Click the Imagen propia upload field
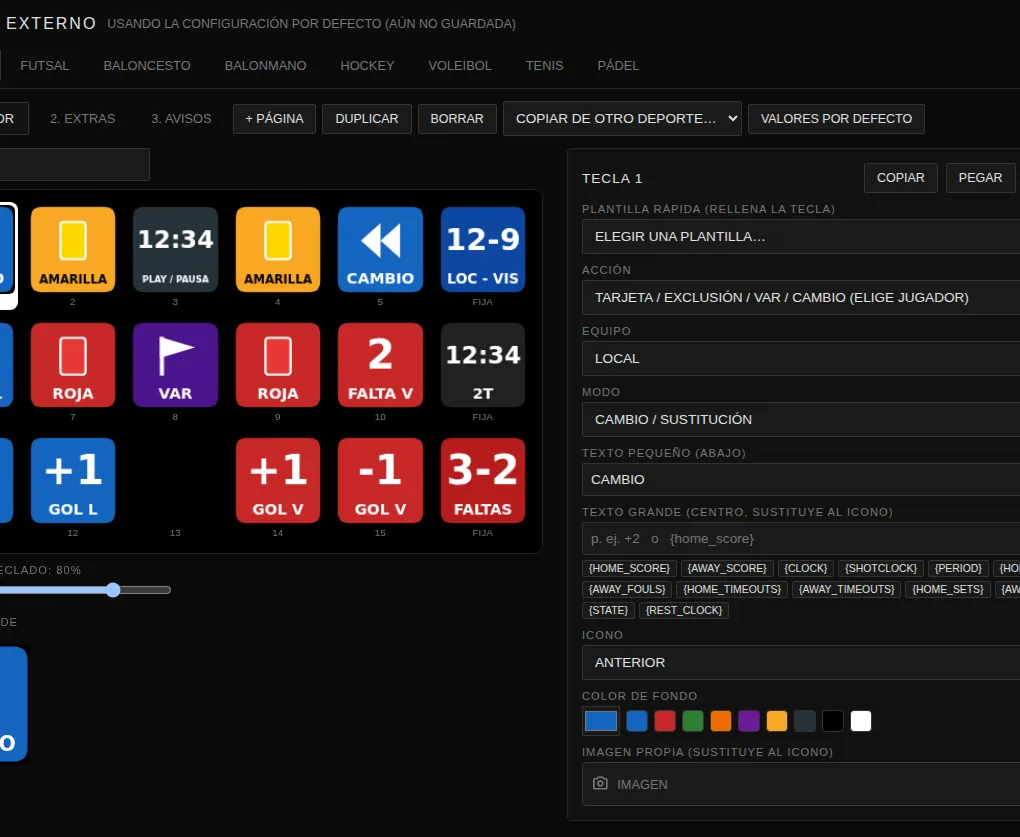The height and width of the screenshot is (837, 1020). pyautogui.click(x=801, y=784)
